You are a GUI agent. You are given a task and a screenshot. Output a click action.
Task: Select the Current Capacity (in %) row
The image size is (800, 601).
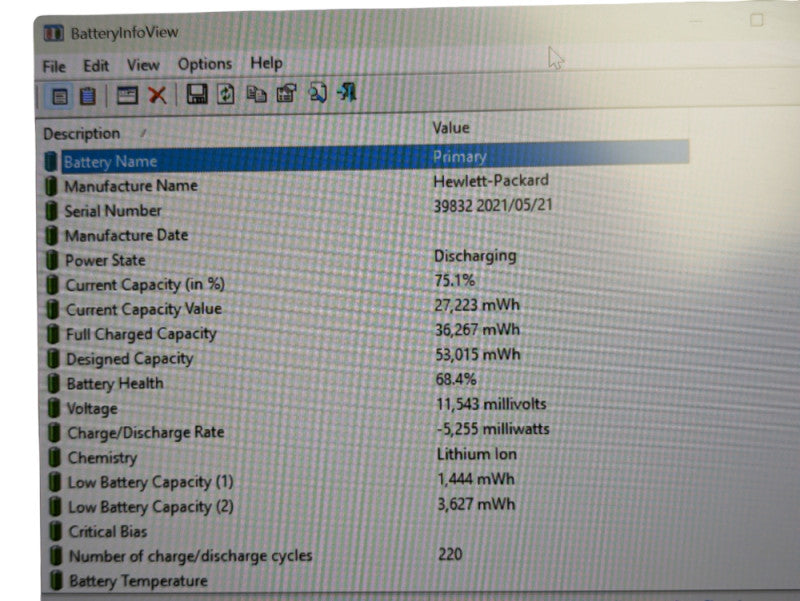point(365,283)
